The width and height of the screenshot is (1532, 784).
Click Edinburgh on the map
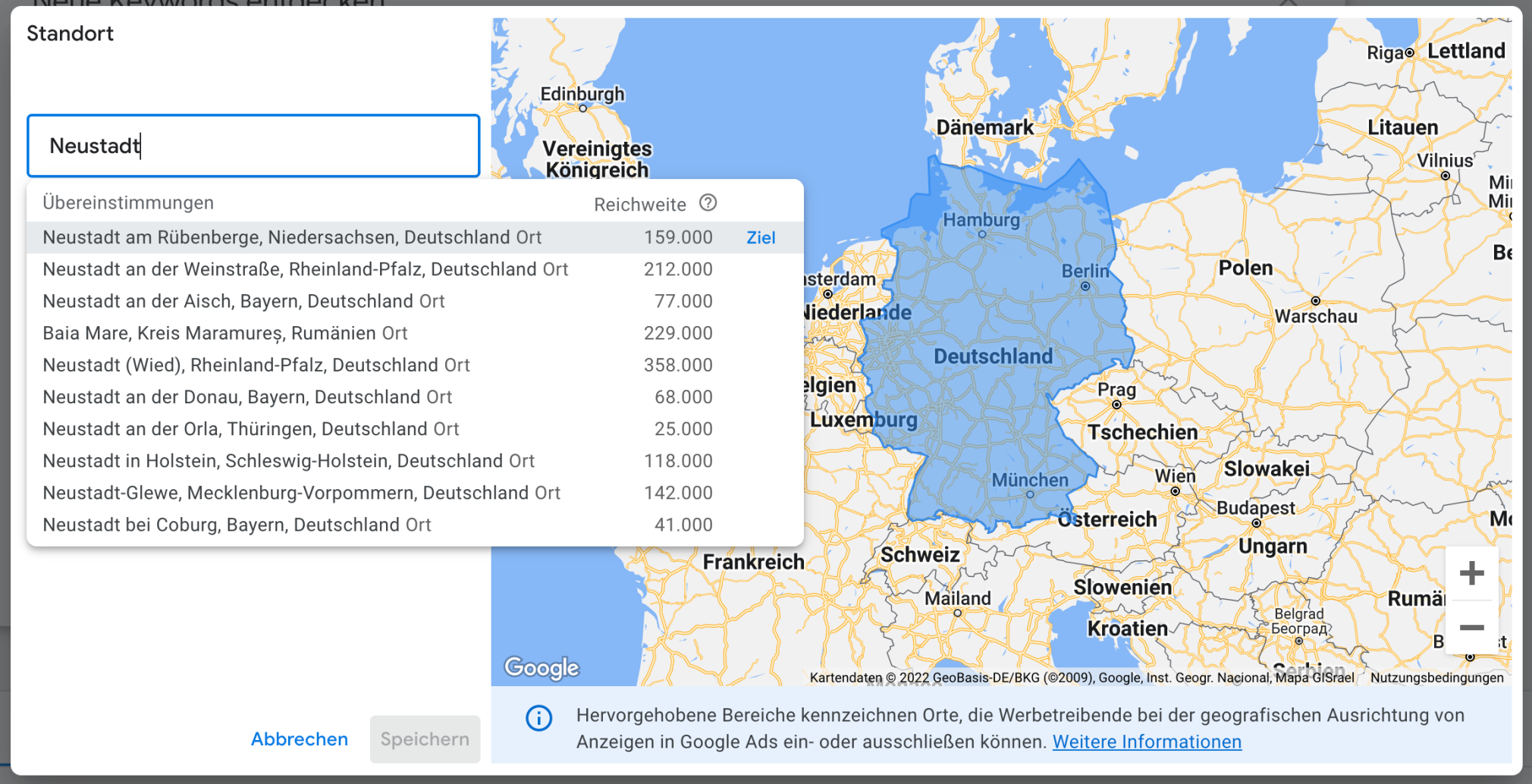582,94
